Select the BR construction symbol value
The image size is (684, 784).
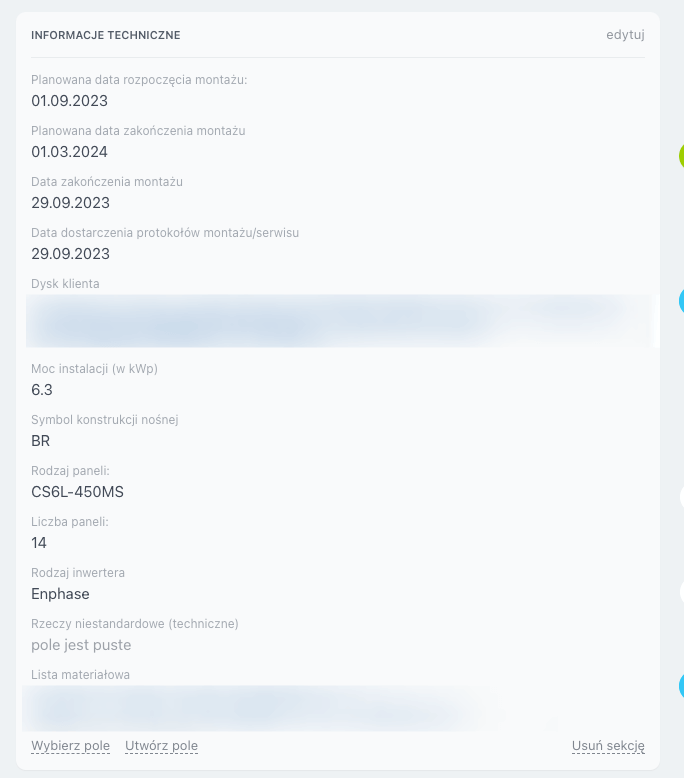41,441
